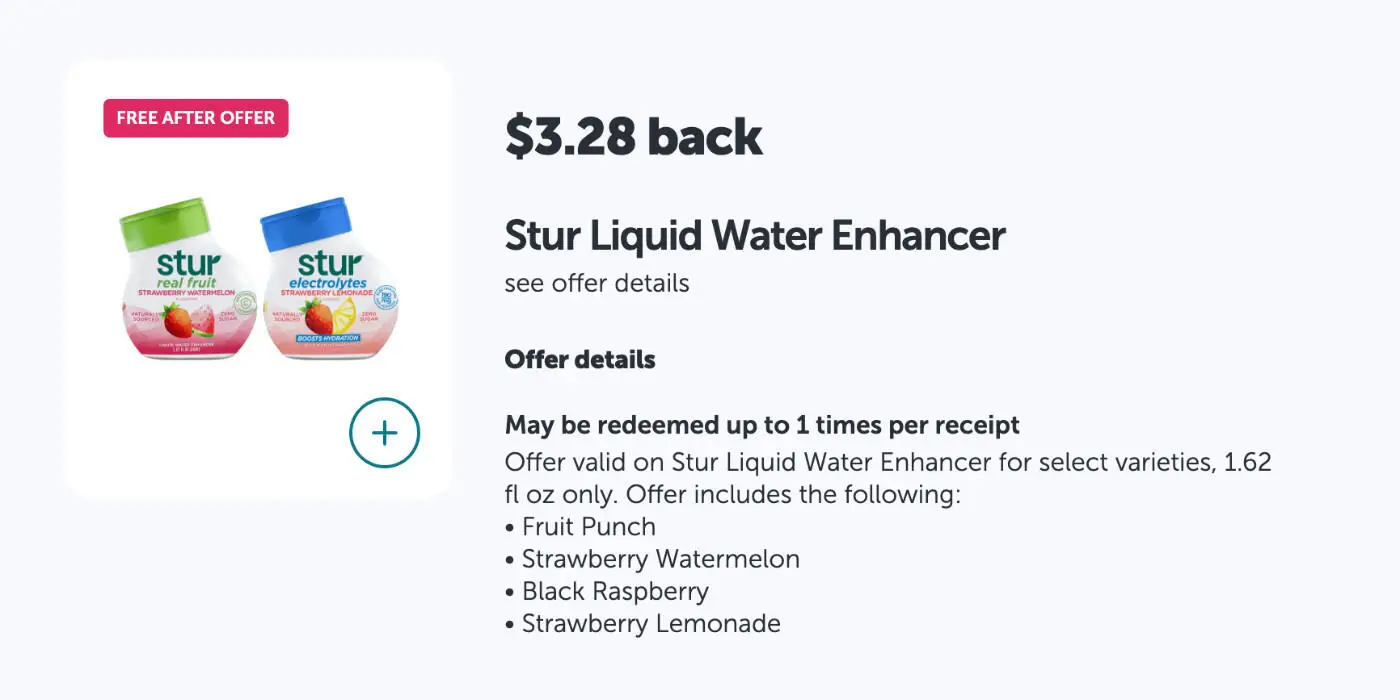Click the green cap of real fruit bottle

(166, 222)
